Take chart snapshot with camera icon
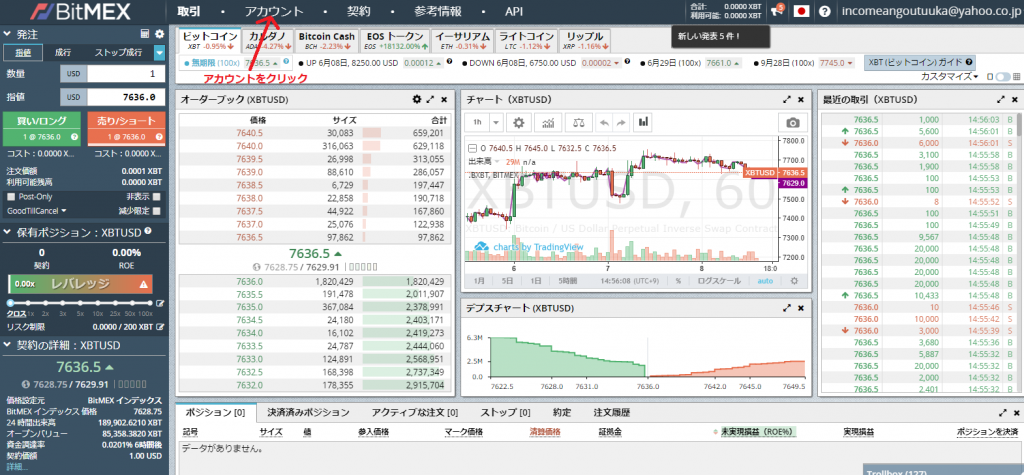Screen dimensions: 1024x475 pos(792,122)
